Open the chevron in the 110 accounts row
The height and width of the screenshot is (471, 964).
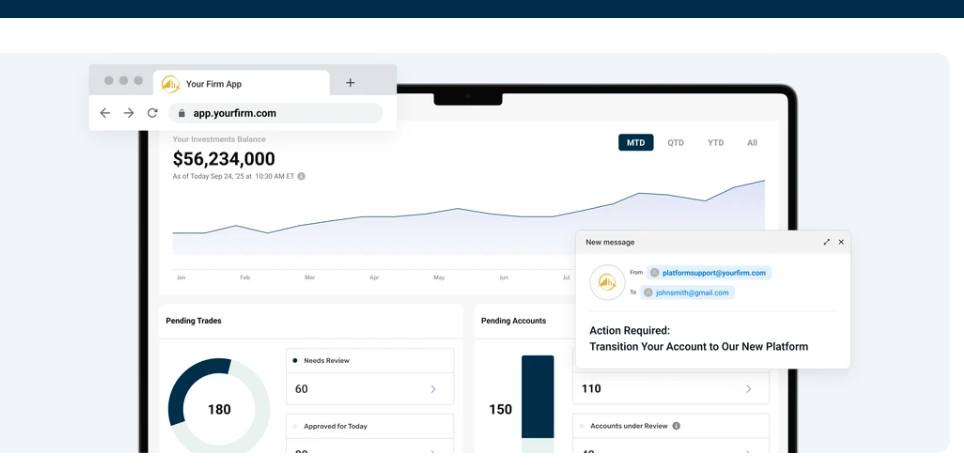pyautogui.click(x=748, y=389)
